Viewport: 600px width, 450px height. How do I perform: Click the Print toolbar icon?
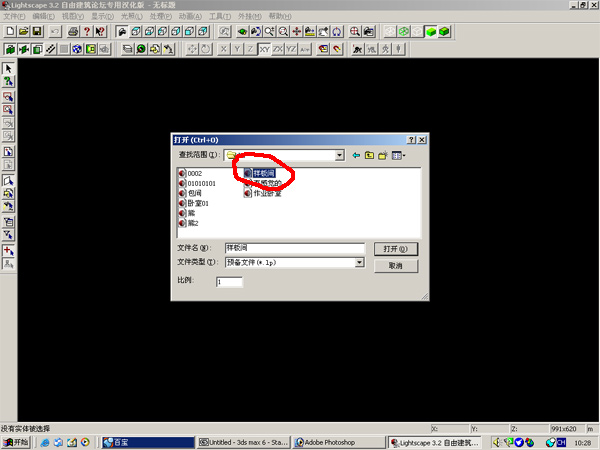[73, 31]
